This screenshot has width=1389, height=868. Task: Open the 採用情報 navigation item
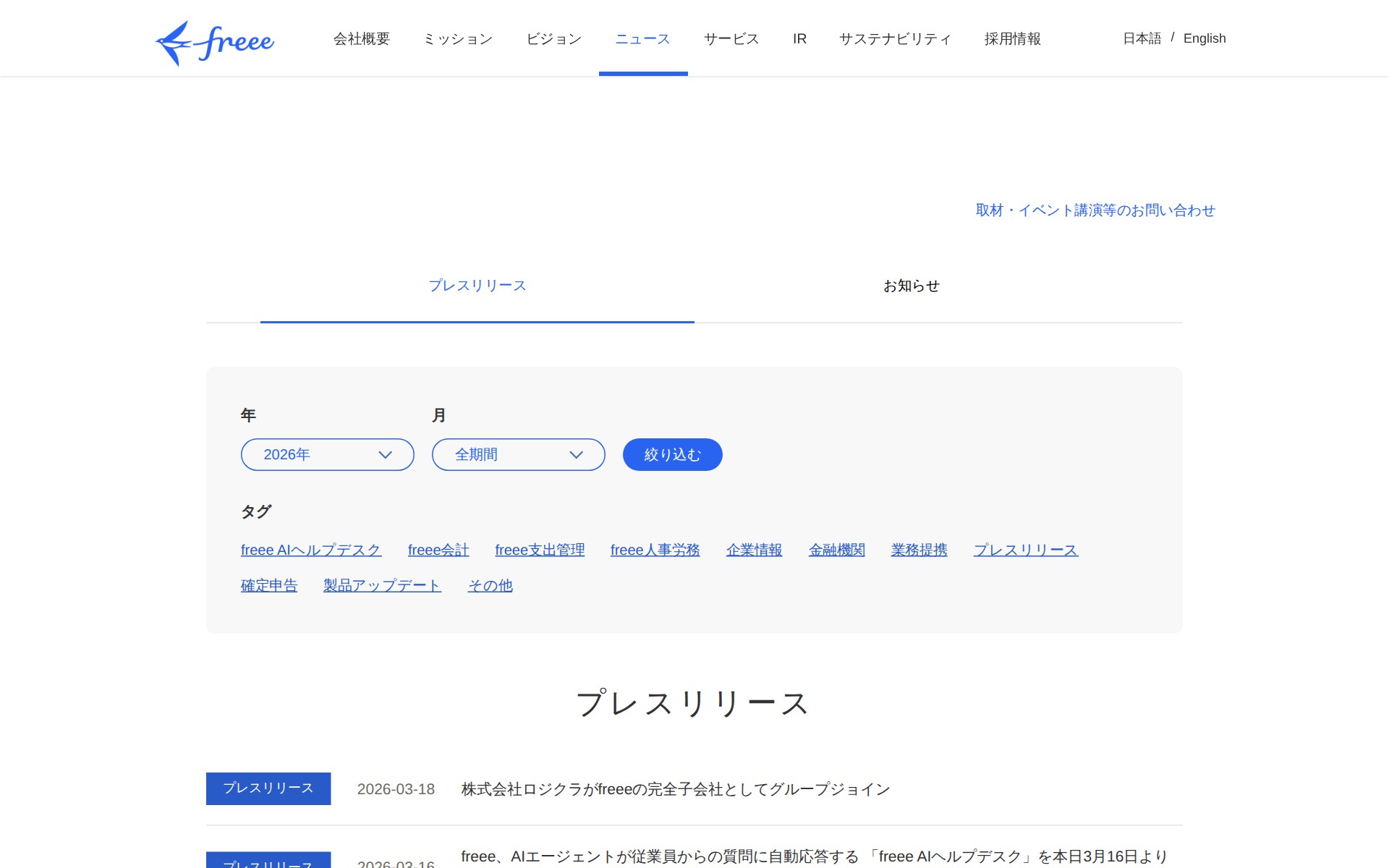coord(1013,39)
